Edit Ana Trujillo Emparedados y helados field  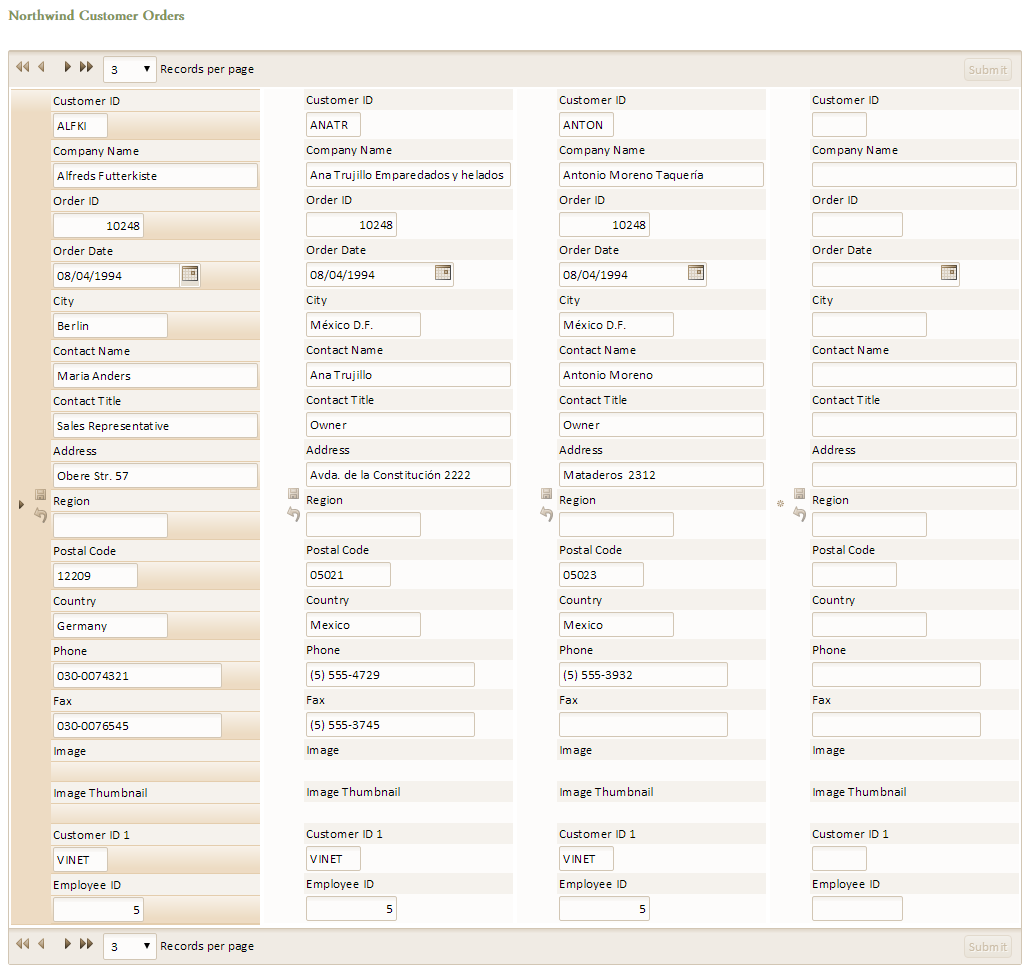[408, 175]
